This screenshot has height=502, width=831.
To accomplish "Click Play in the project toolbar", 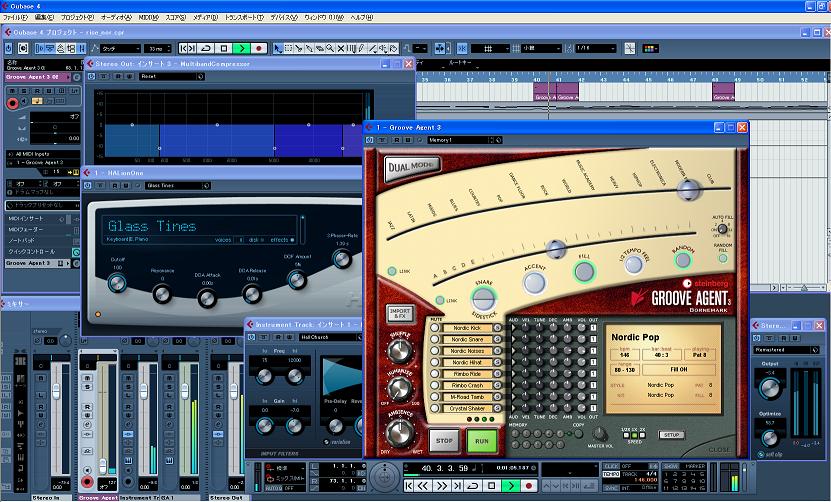I will [242, 48].
